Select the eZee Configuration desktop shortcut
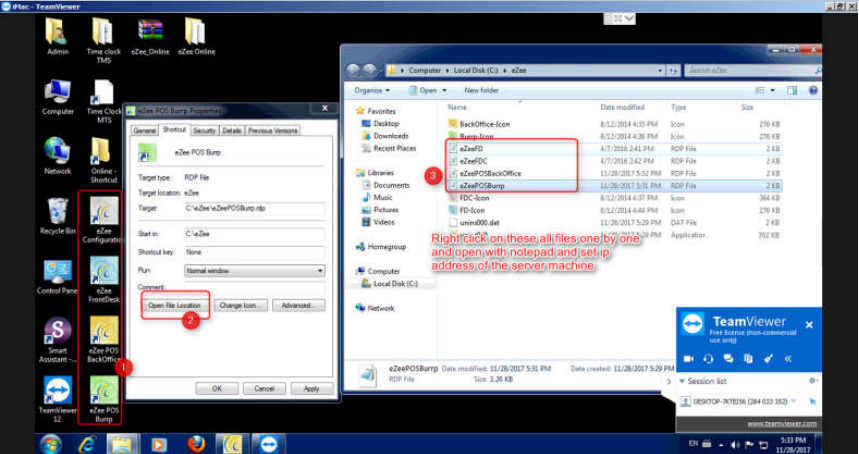 click(104, 220)
